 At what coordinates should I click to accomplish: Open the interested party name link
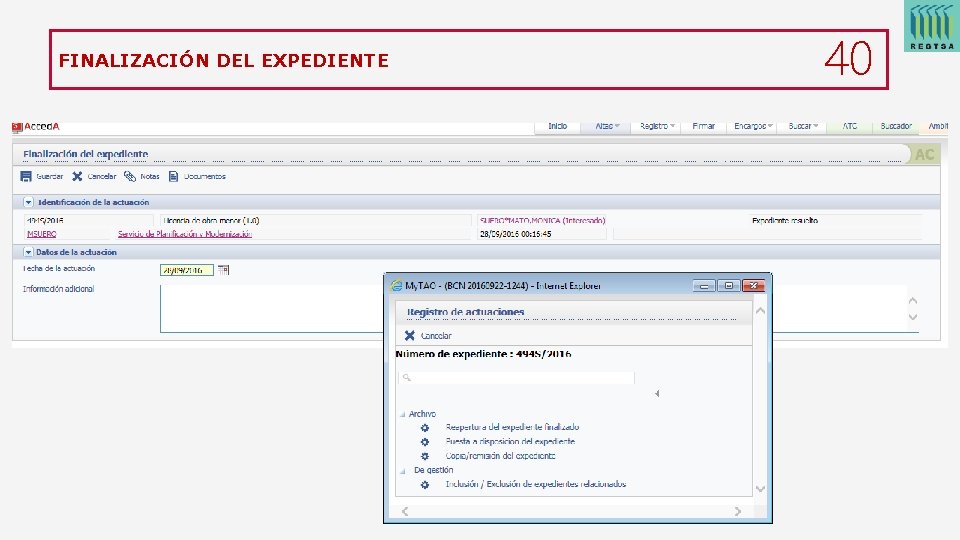coord(542,220)
